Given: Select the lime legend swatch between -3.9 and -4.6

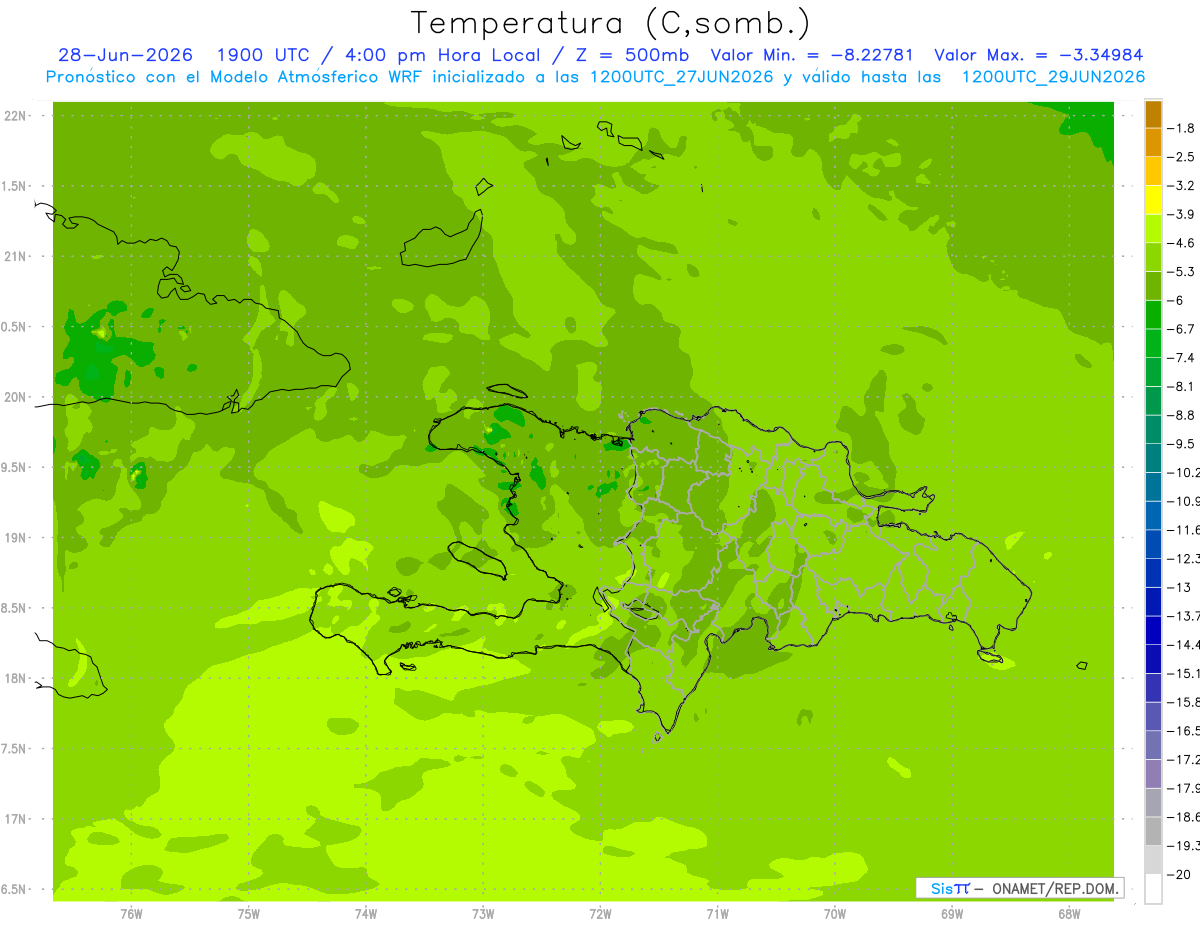Looking at the screenshot, I should pyautogui.click(x=1153, y=228).
